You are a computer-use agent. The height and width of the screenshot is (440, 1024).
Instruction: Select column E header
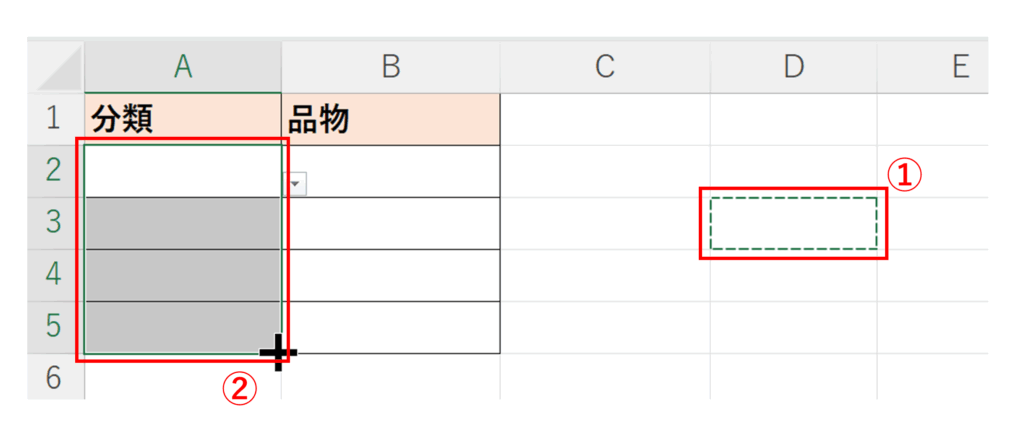(x=960, y=67)
